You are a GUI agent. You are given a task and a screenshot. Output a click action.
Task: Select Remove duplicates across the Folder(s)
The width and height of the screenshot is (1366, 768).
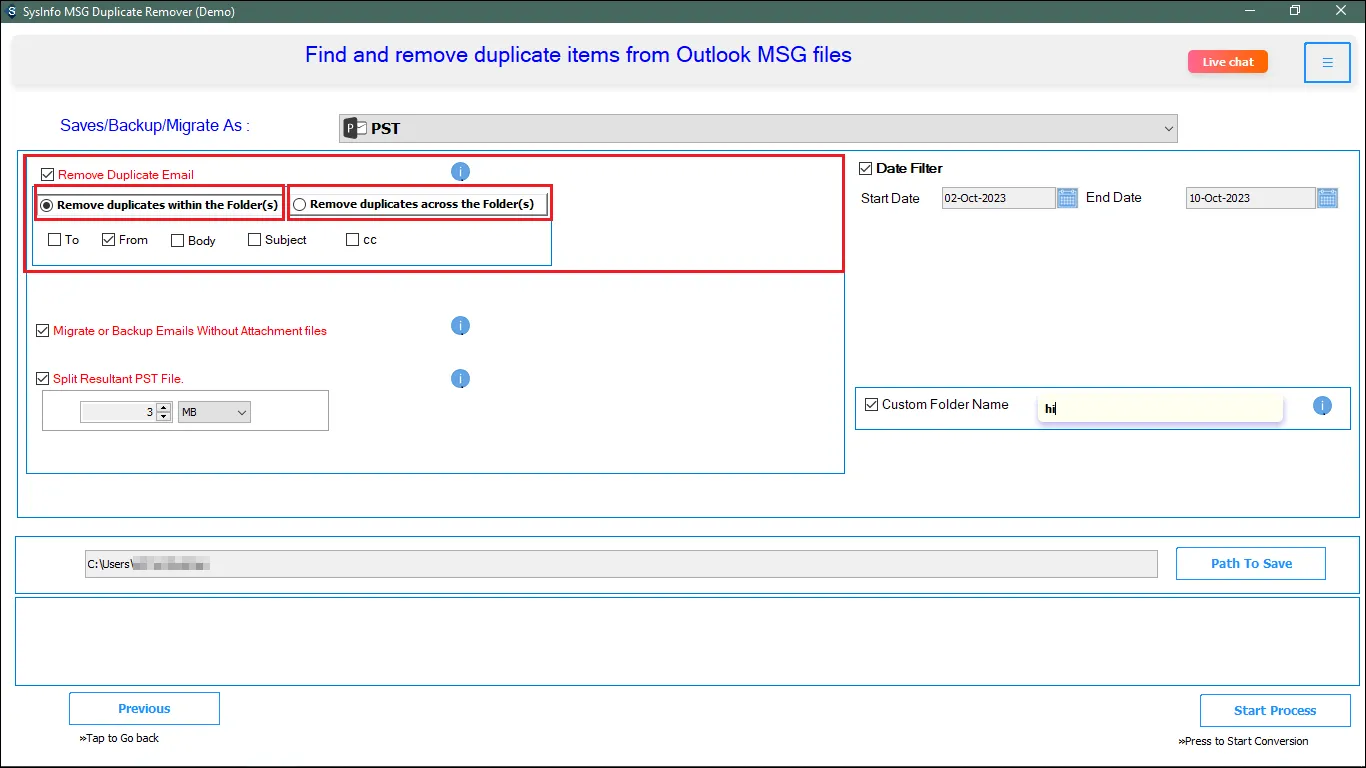pyautogui.click(x=300, y=205)
